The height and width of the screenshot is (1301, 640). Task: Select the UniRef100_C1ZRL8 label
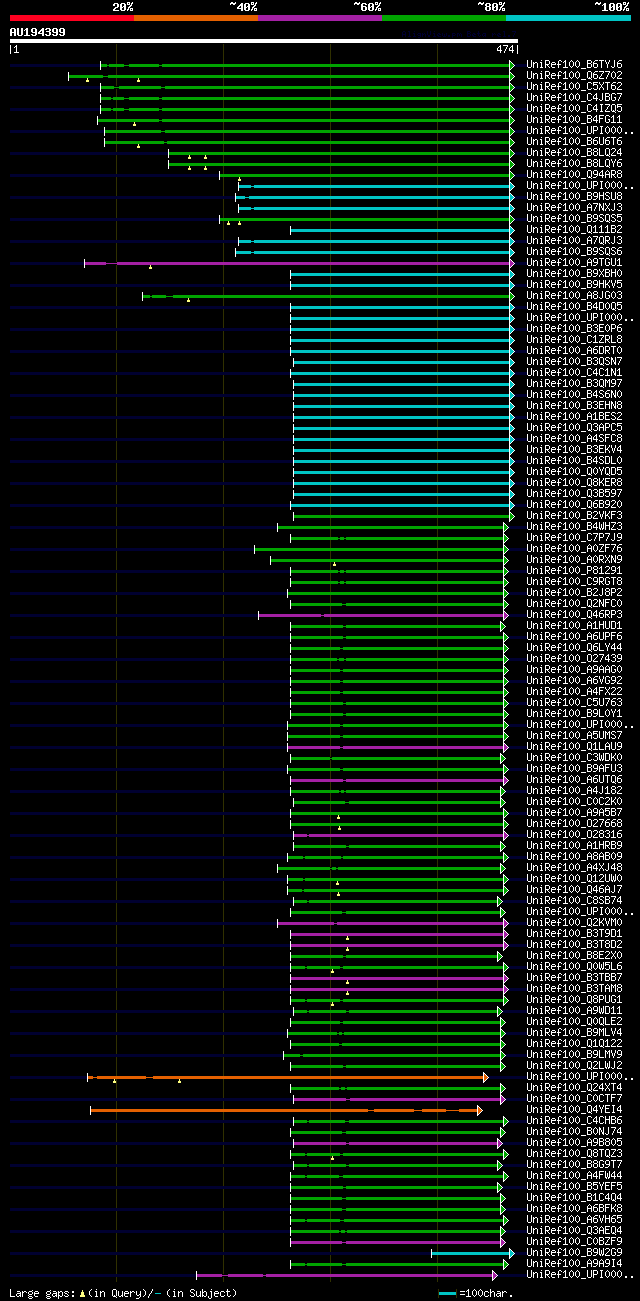click(x=574, y=339)
